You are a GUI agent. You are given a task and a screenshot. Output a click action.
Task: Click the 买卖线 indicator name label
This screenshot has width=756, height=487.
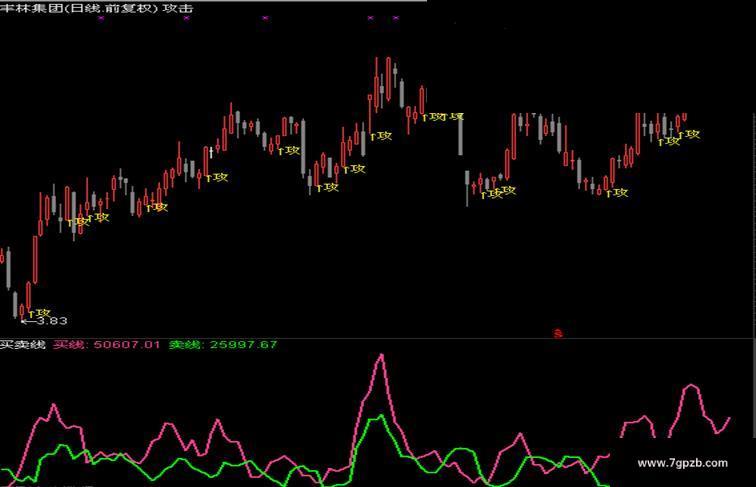pyautogui.click(x=23, y=345)
